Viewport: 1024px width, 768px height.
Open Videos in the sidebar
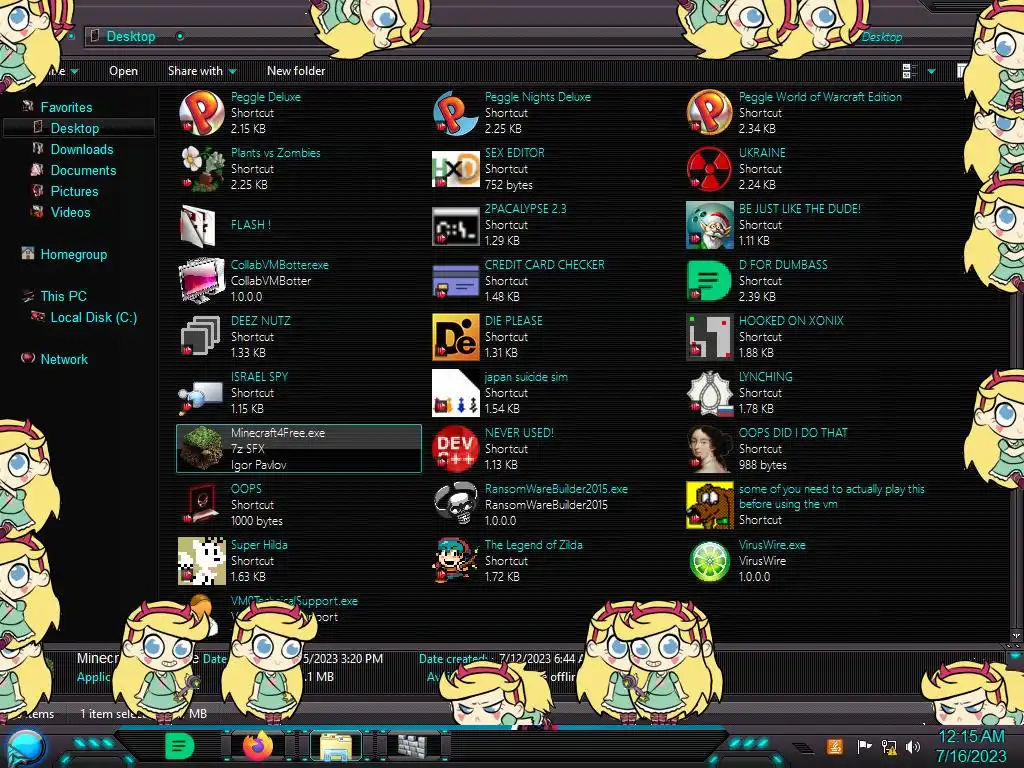[x=71, y=212]
